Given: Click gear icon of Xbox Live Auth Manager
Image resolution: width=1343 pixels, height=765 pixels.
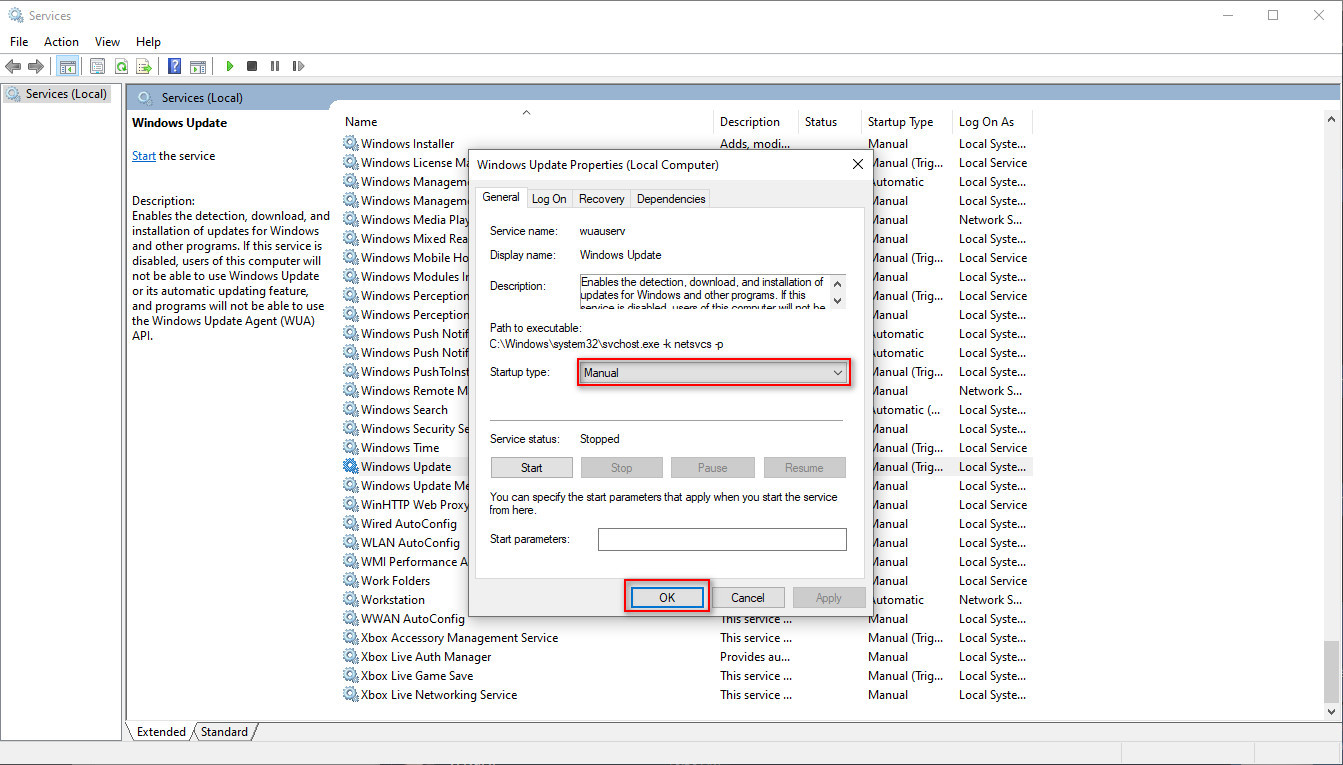Looking at the screenshot, I should pyautogui.click(x=350, y=657).
